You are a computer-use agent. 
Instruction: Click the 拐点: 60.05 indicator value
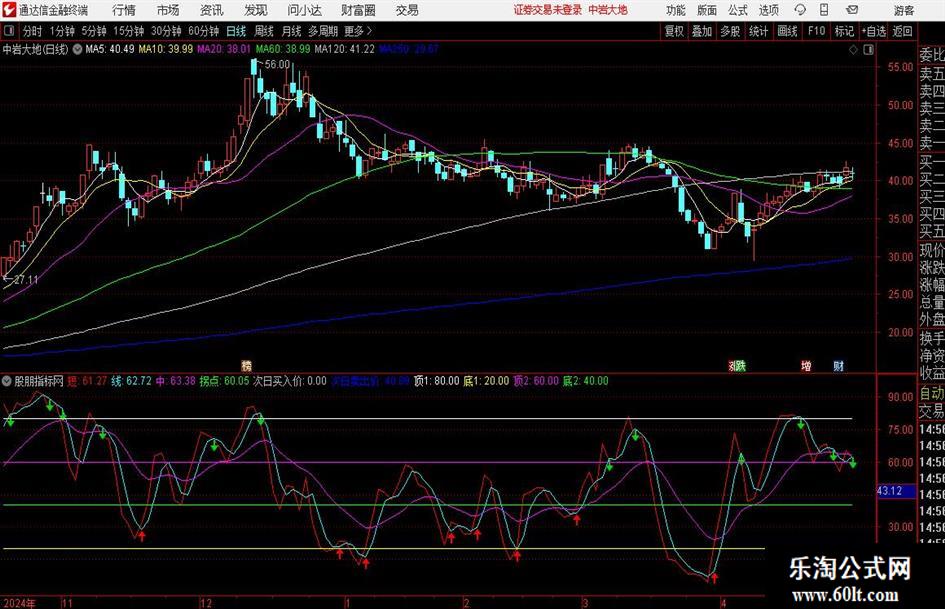224,381
